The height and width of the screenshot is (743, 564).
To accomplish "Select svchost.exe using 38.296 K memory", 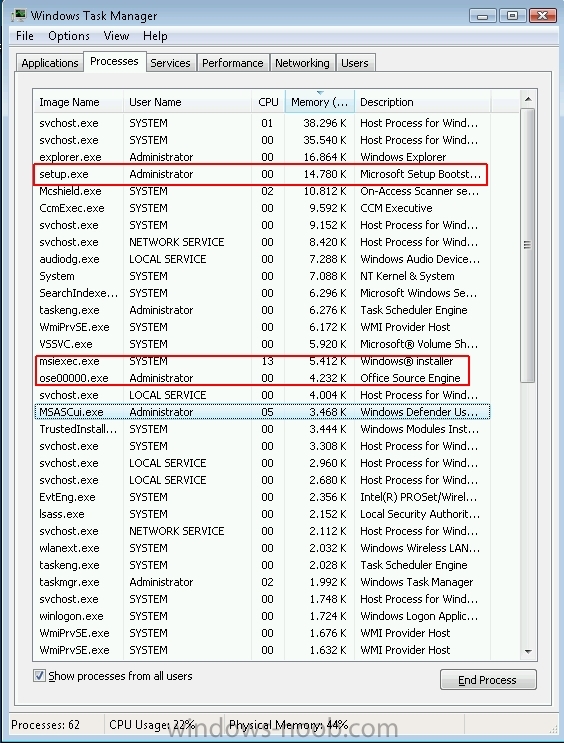I will click(x=262, y=123).
